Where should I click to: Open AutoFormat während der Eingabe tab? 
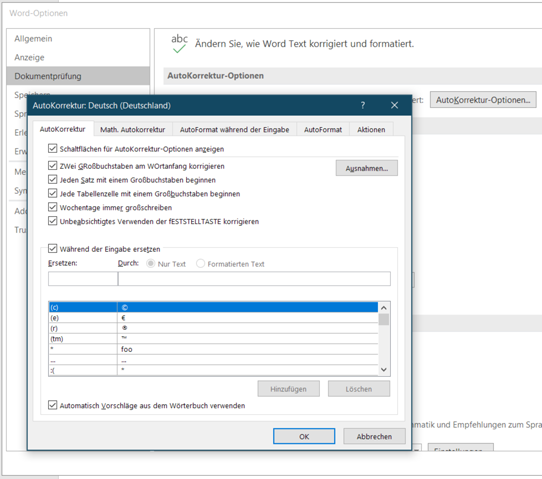pyautogui.click(x=234, y=130)
